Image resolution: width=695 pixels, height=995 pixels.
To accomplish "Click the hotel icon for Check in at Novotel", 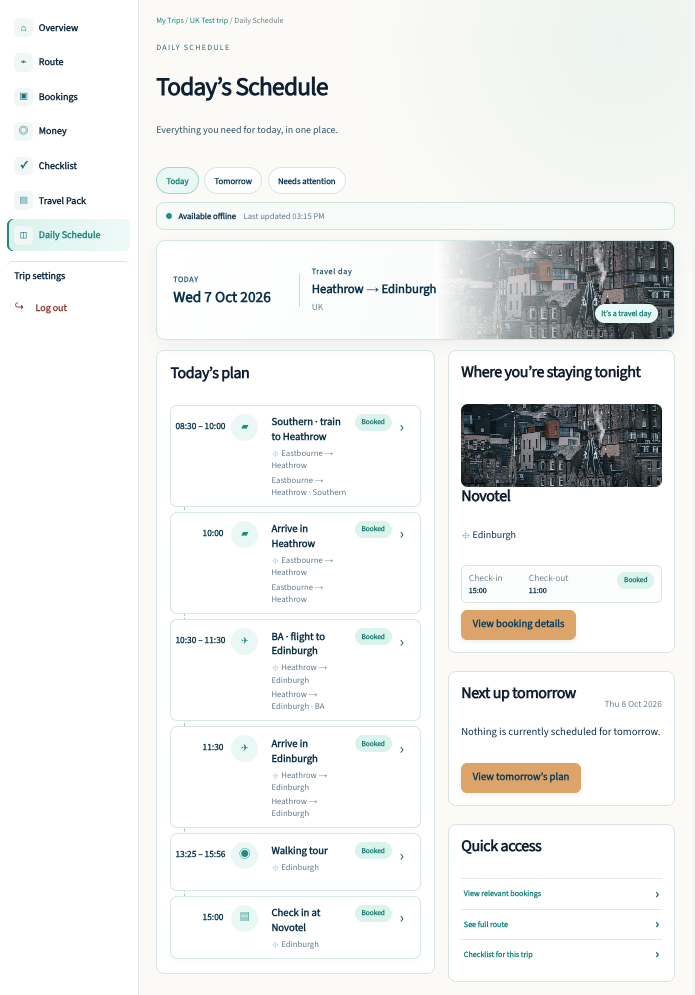I will pos(244,917).
